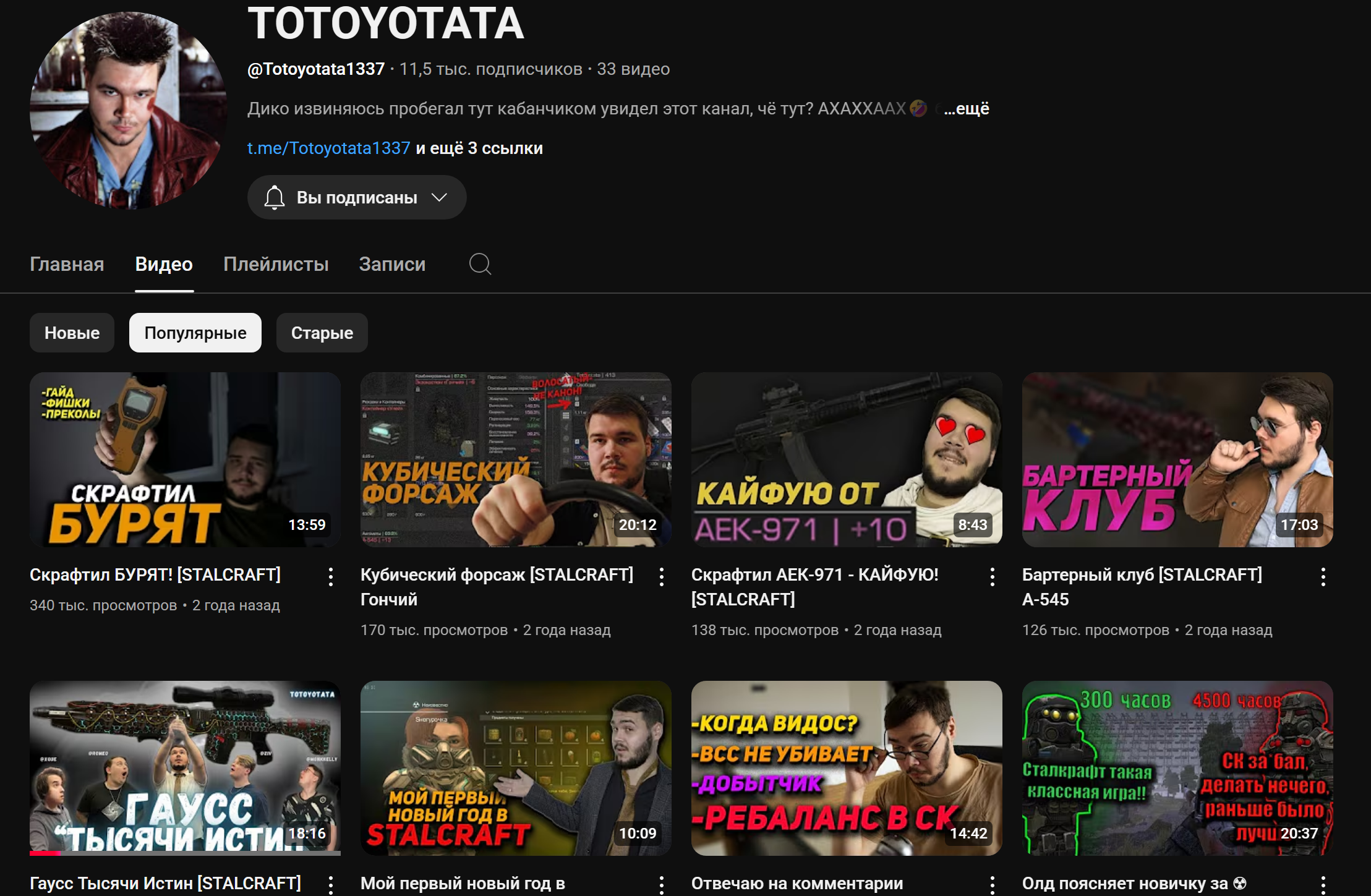Switch to the Главная tab
Screen dimensions: 1371x896
click(x=67, y=264)
